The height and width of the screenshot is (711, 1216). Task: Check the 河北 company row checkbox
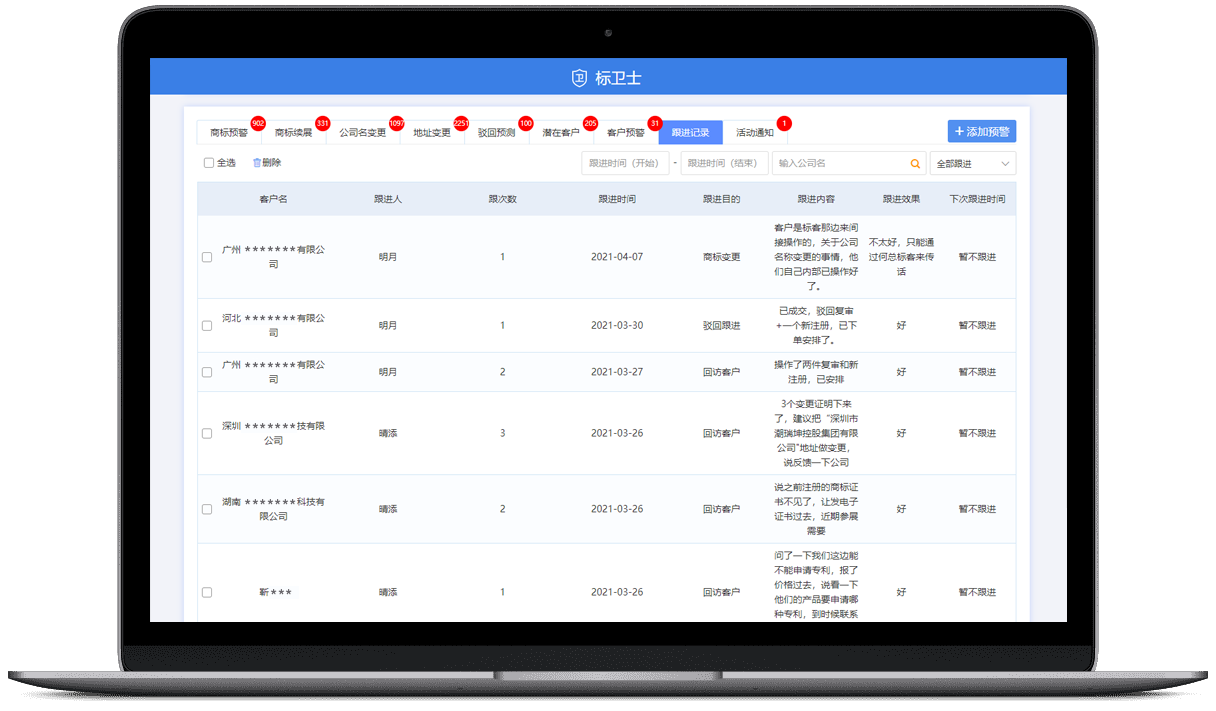click(x=207, y=326)
